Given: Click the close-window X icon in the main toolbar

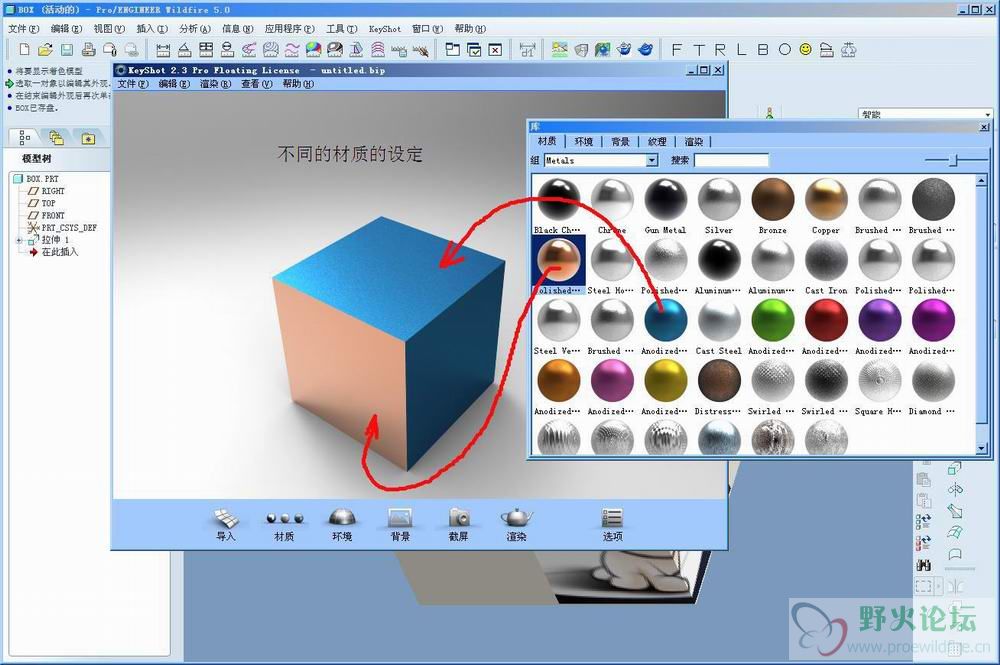Looking at the screenshot, I should (x=496, y=50).
